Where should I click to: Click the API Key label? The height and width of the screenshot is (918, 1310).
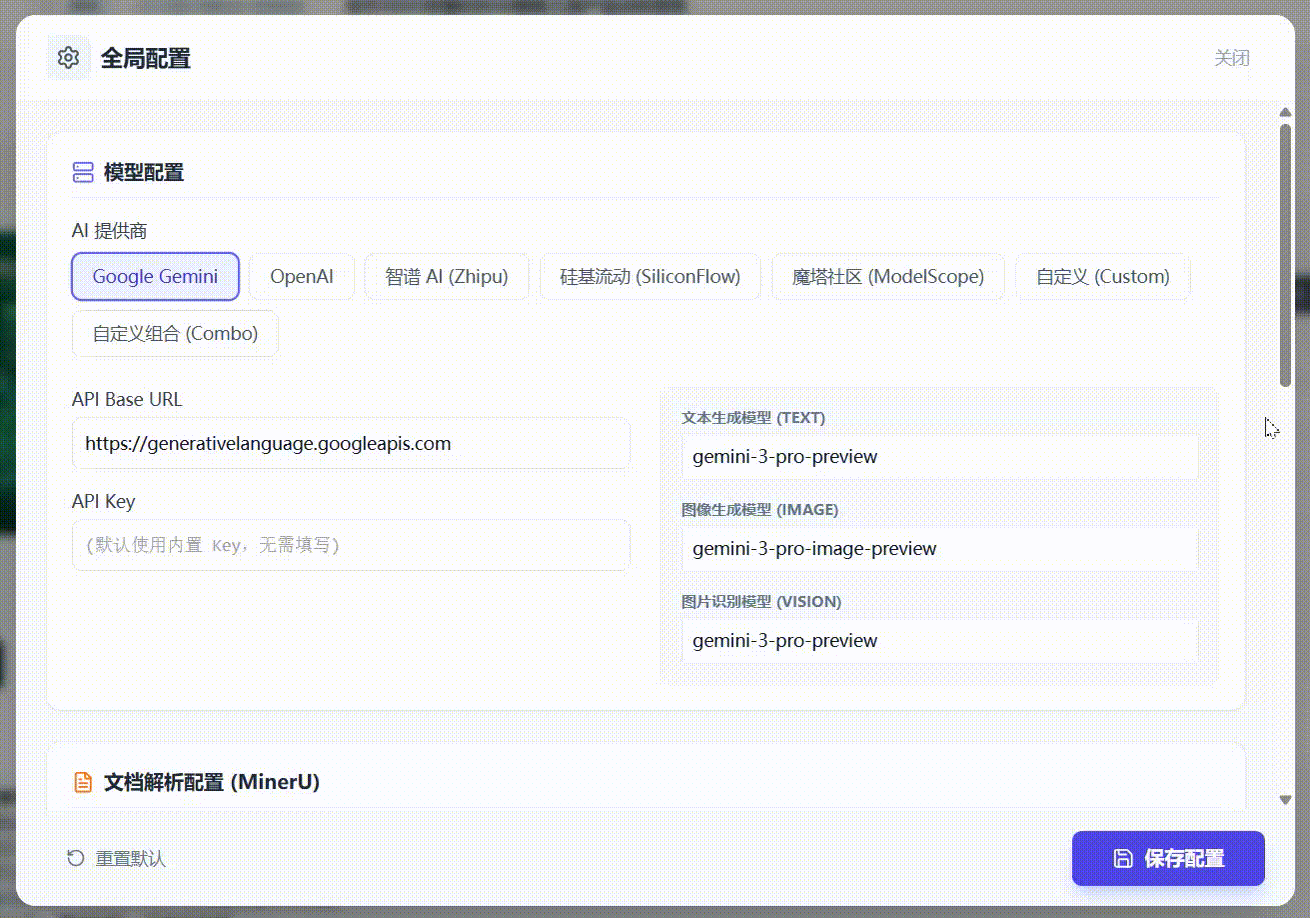pos(103,501)
